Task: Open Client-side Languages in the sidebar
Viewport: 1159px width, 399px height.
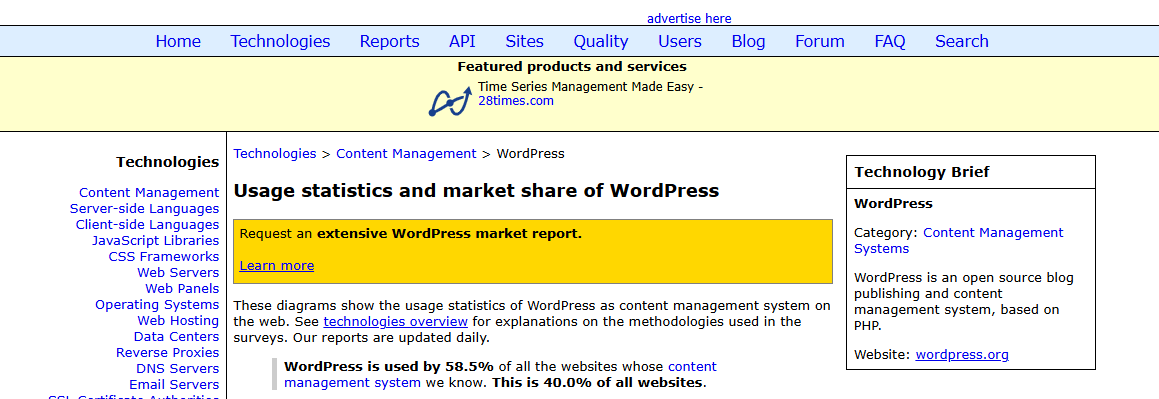Action: [x=147, y=225]
